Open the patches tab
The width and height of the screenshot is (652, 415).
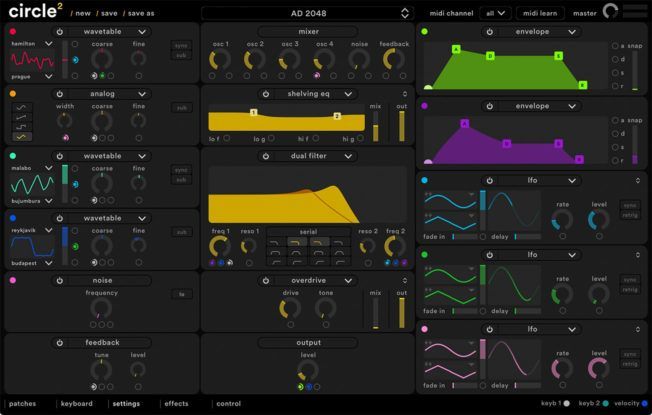coord(22,403)
